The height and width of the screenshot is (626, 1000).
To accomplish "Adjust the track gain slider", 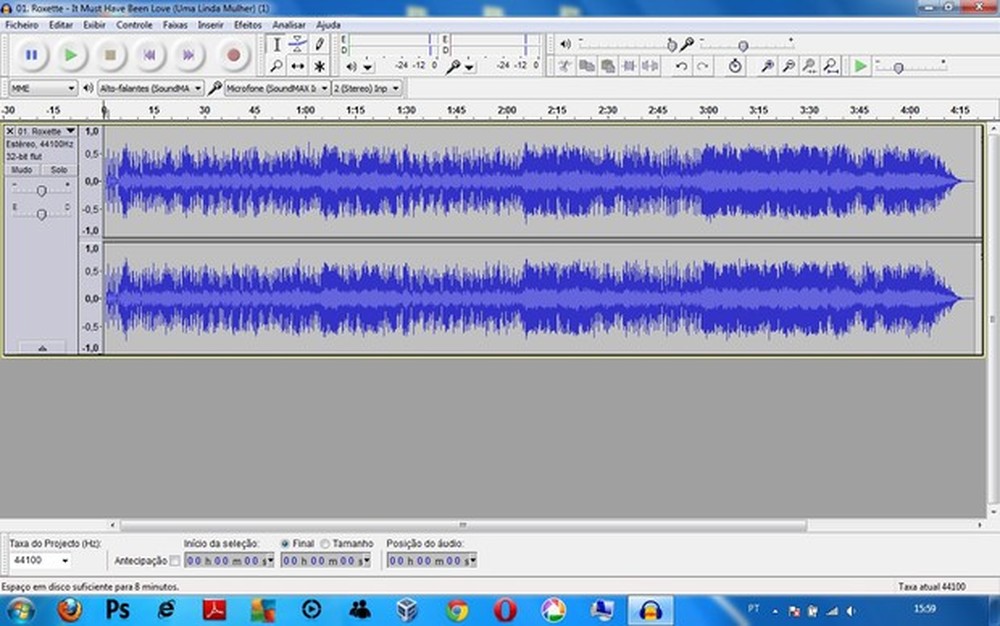I will click(40, 190).
